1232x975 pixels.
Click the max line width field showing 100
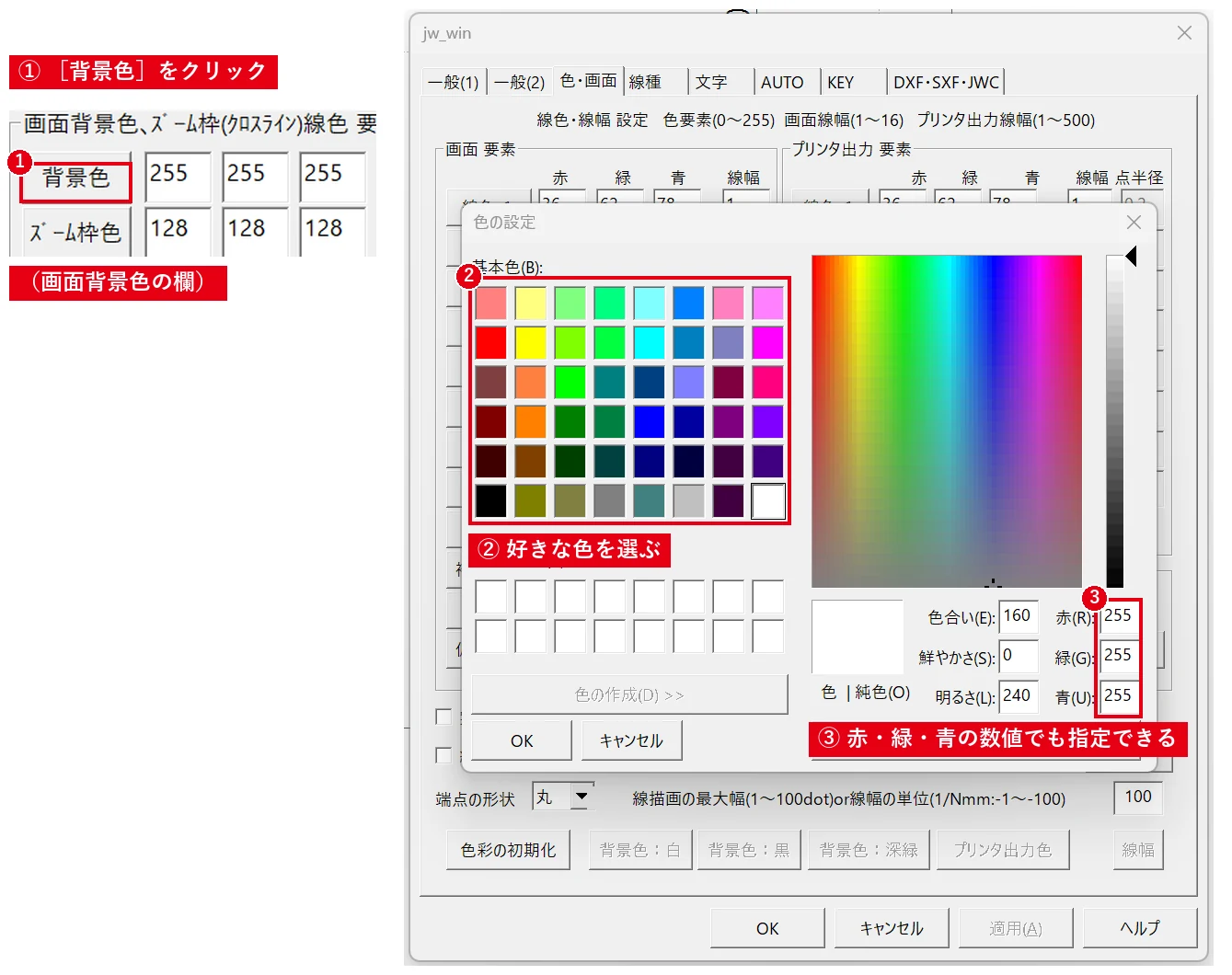tap(1138, 797)
